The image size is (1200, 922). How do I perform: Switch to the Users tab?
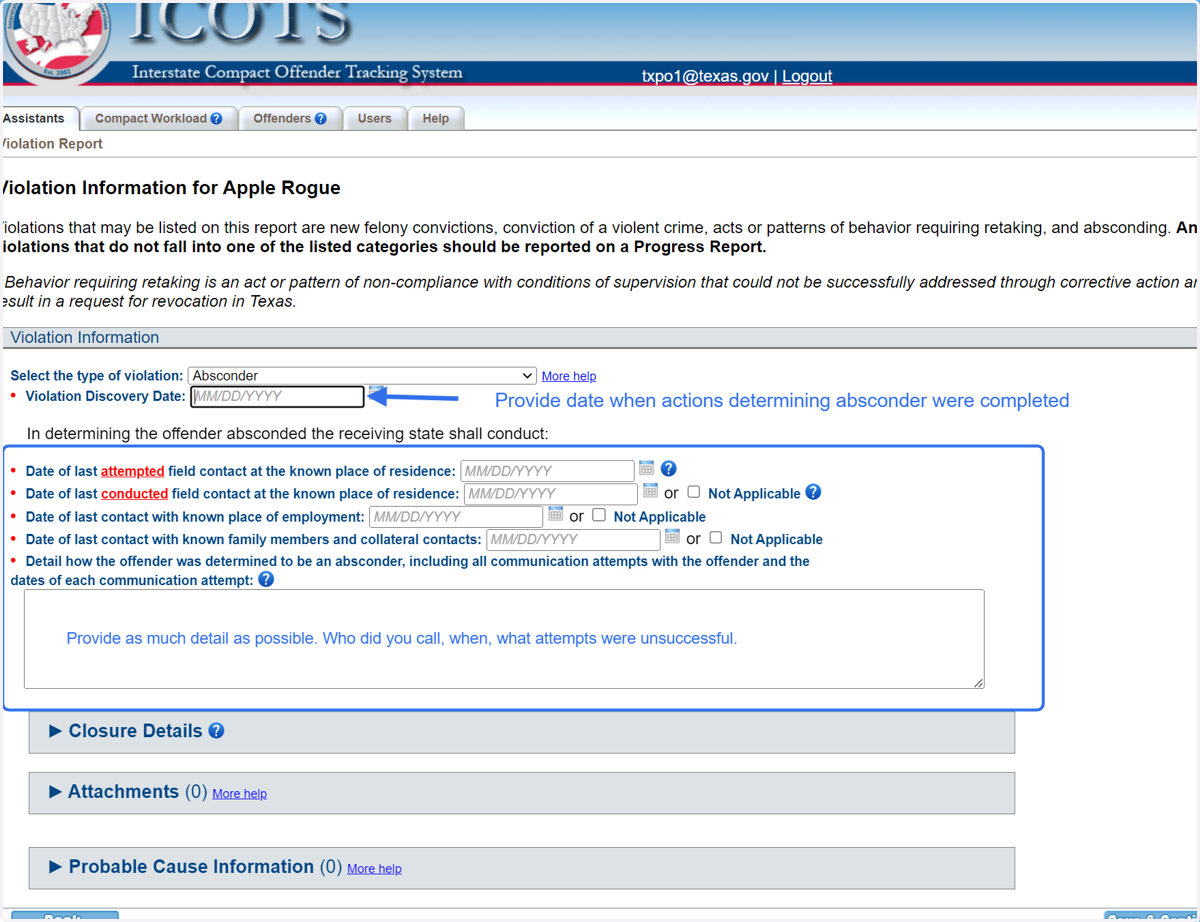(x=375, y=119)
